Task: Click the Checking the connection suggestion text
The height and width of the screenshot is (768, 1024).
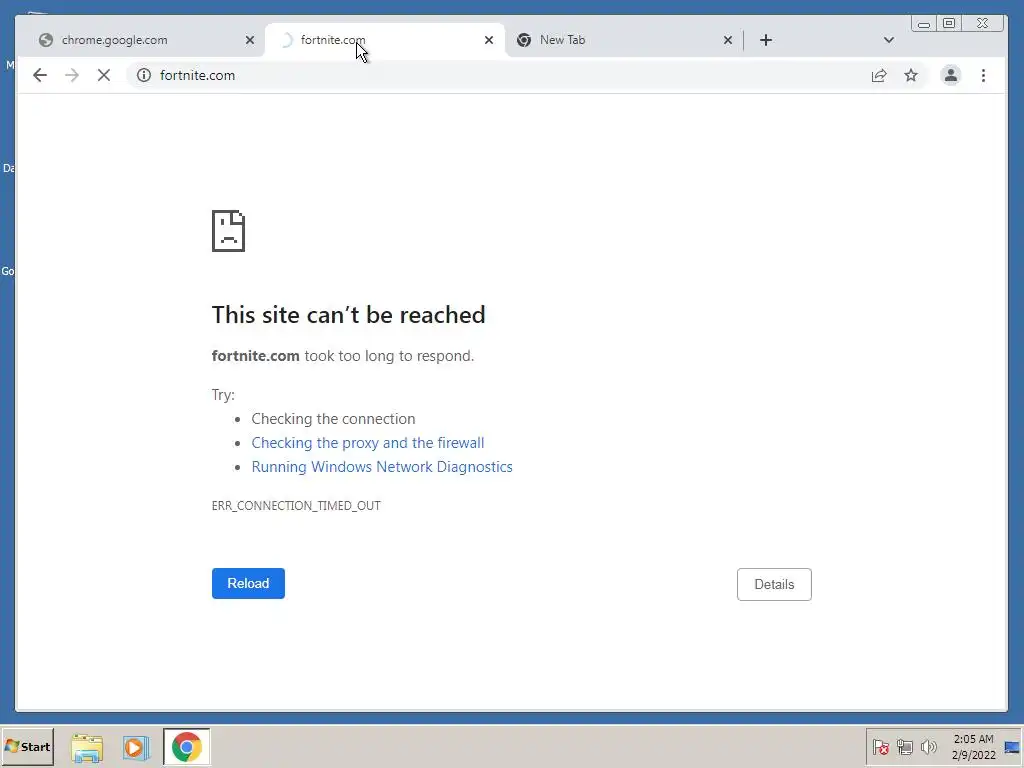Action: click(x=333, y=419)
